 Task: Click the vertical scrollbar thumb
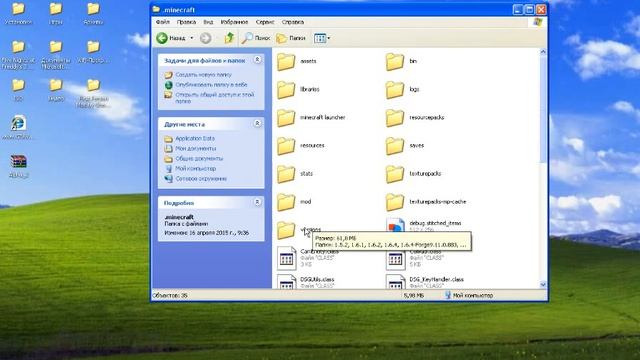coord(543,109)
